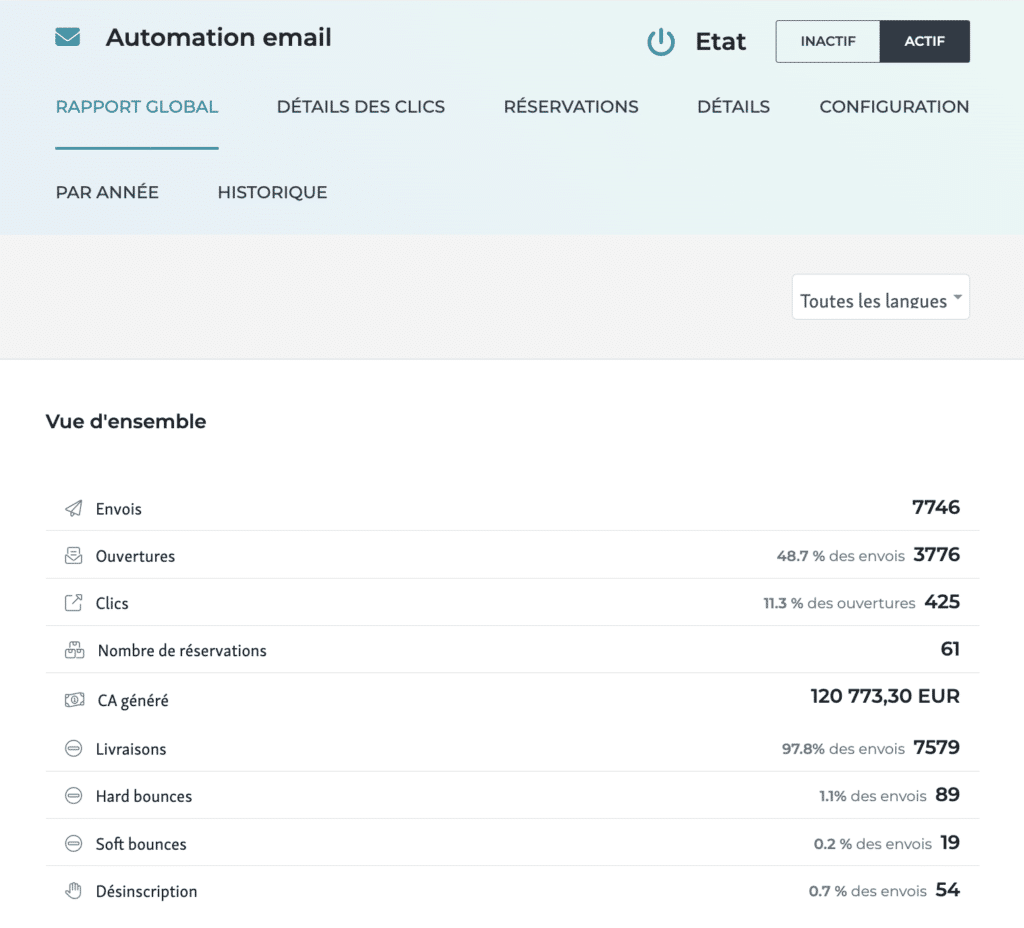
Task: Open the CONFIGURATION tab
Action: pos(894,107)
